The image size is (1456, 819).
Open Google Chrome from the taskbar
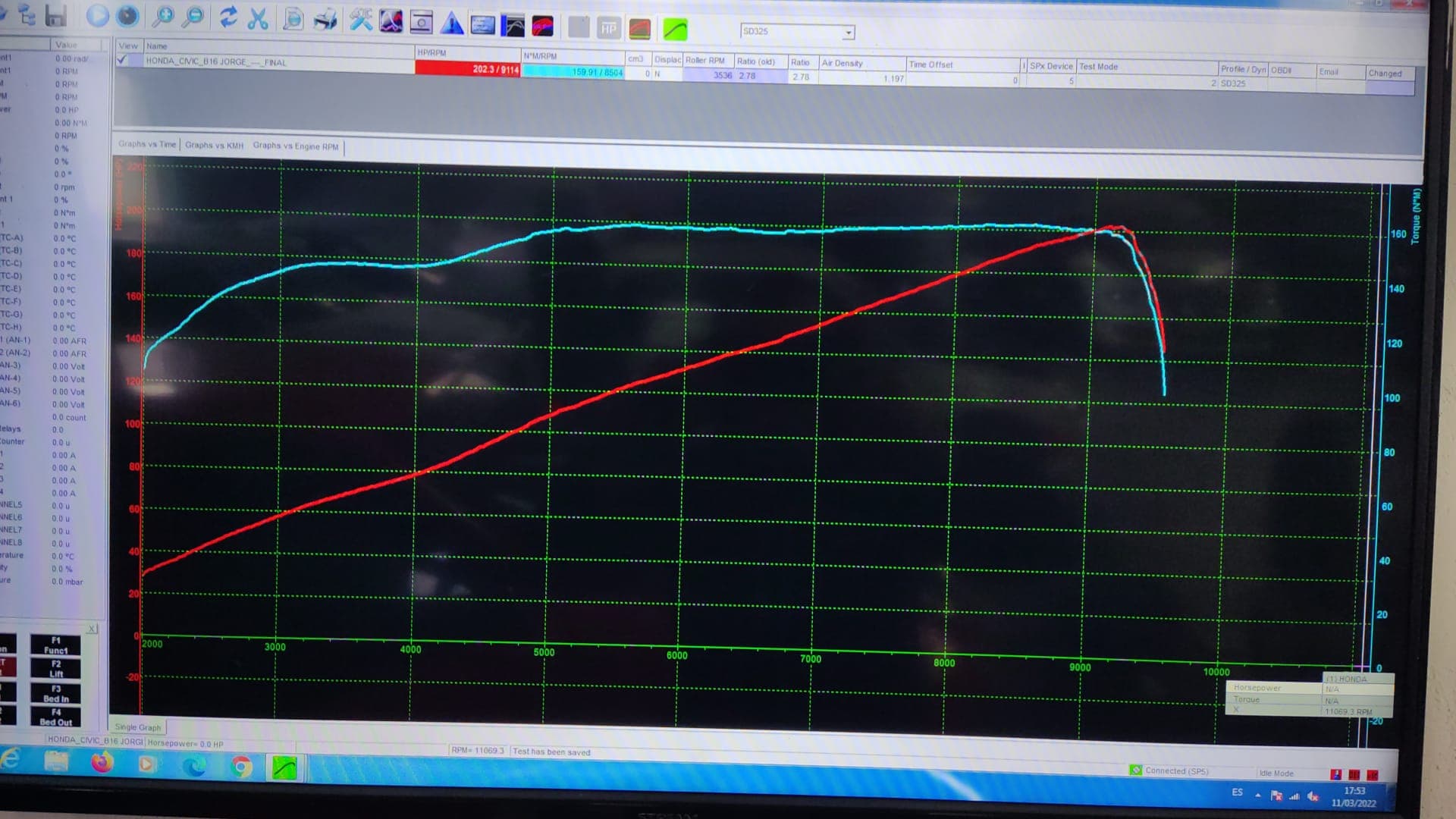click(x=241, y=767)
